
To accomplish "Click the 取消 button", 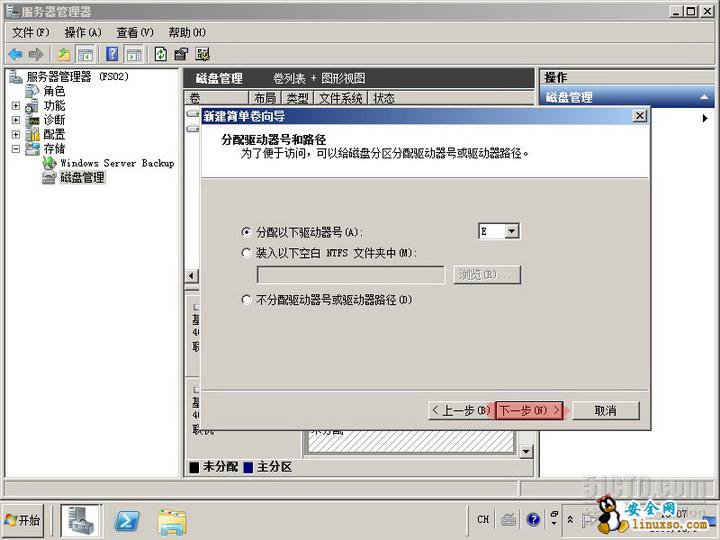I will pyautogui.click(x=604, y=410).
